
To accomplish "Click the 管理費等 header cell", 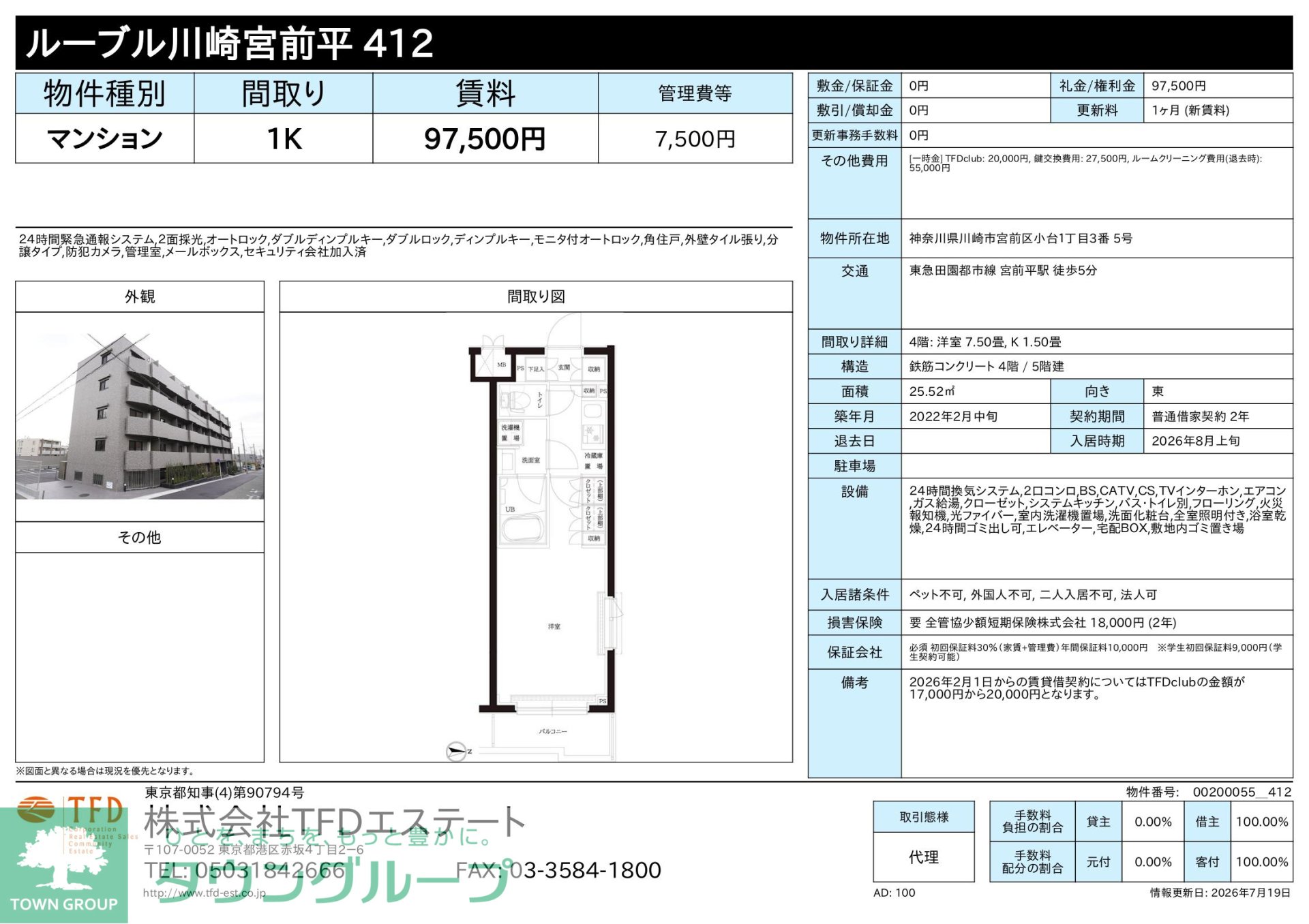I will point(695,93).
